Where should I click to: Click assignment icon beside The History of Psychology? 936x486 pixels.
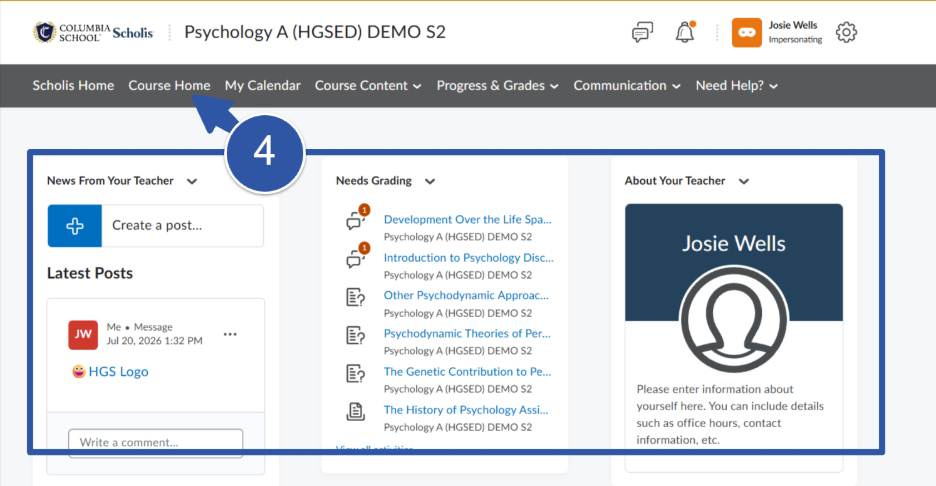click(356, 411)
